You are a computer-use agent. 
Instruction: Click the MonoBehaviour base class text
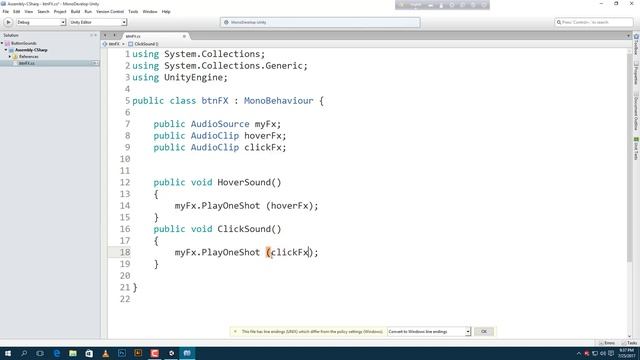pyautogui.click(x=279, y=100)
